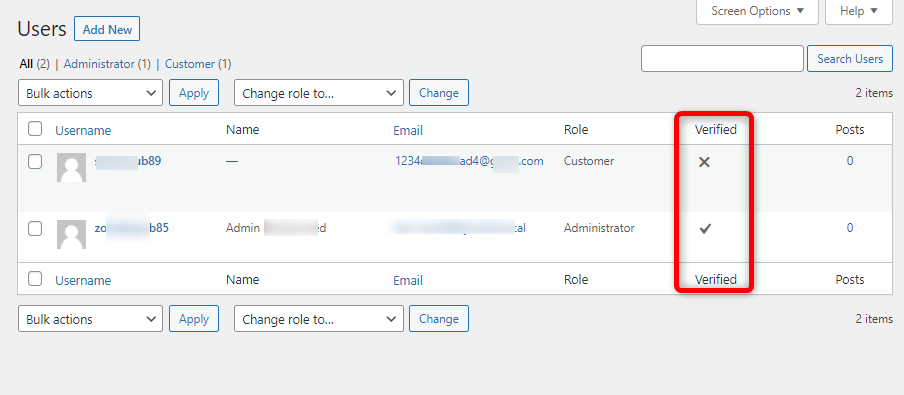Click the Add New user button
The image size is (904, 395).
point(107,29)
